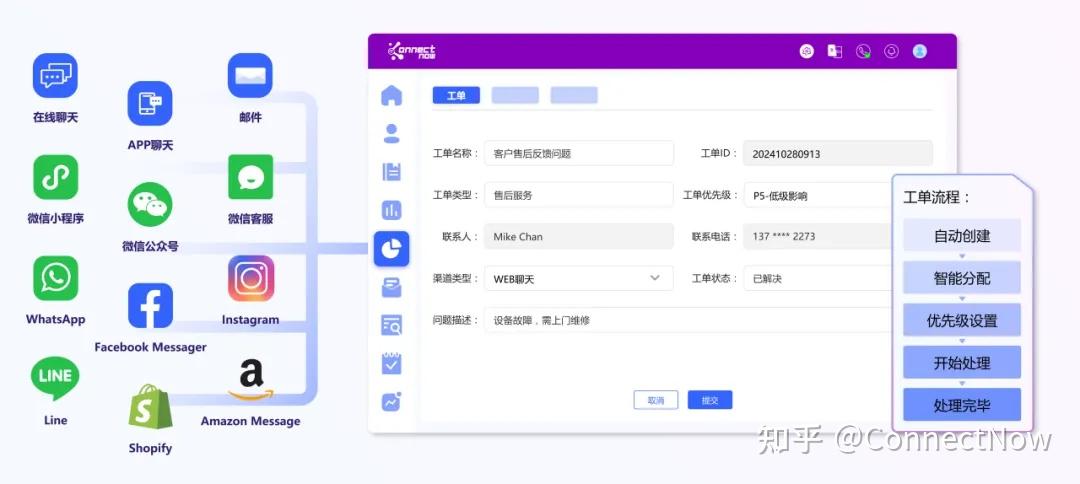Click the 微信公众号 WeChat icon
The height and width of the screenshot is (484, 1080).
coord(149,204)
